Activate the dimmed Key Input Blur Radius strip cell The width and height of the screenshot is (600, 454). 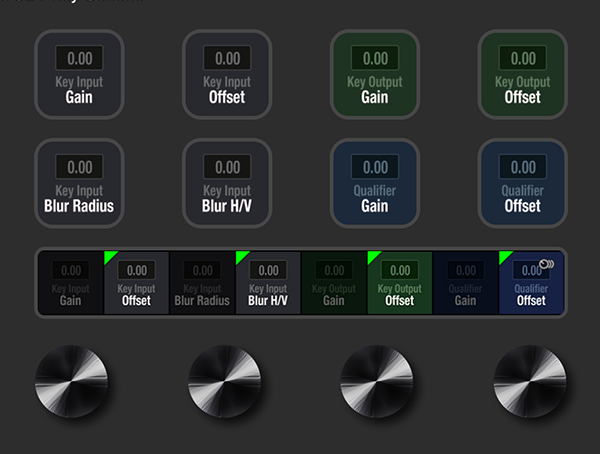[202, 283]
